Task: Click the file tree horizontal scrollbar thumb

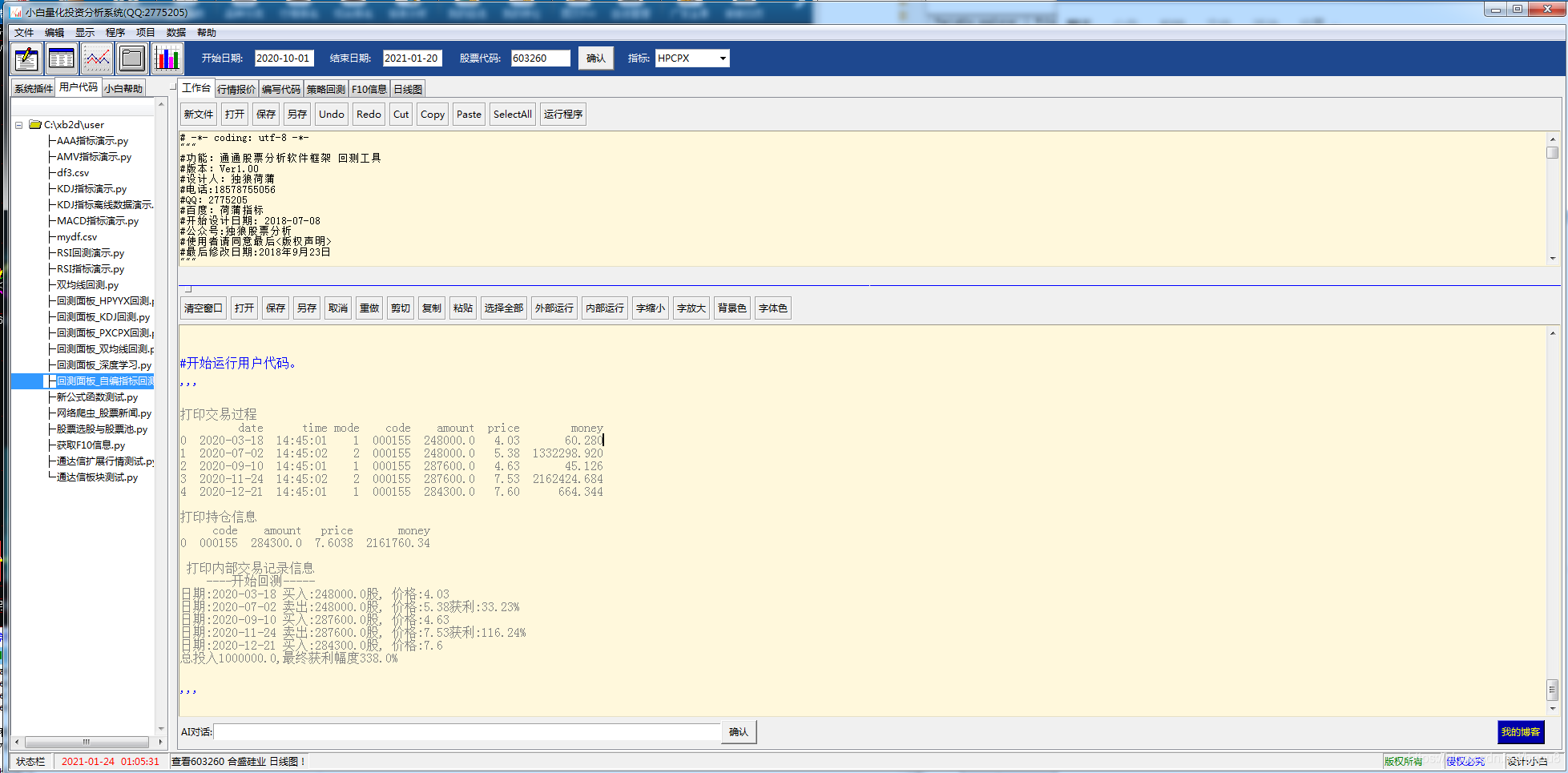Action: (x=87, y=742)
